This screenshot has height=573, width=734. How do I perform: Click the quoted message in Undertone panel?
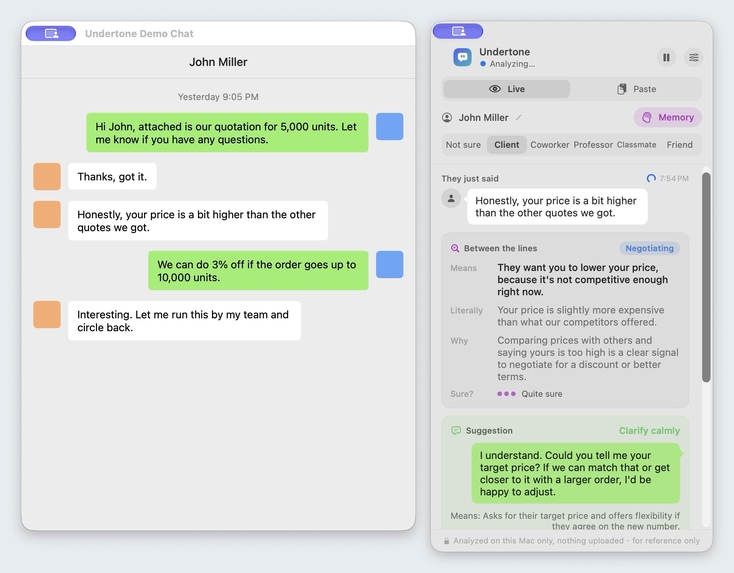[x=557, y=206]
